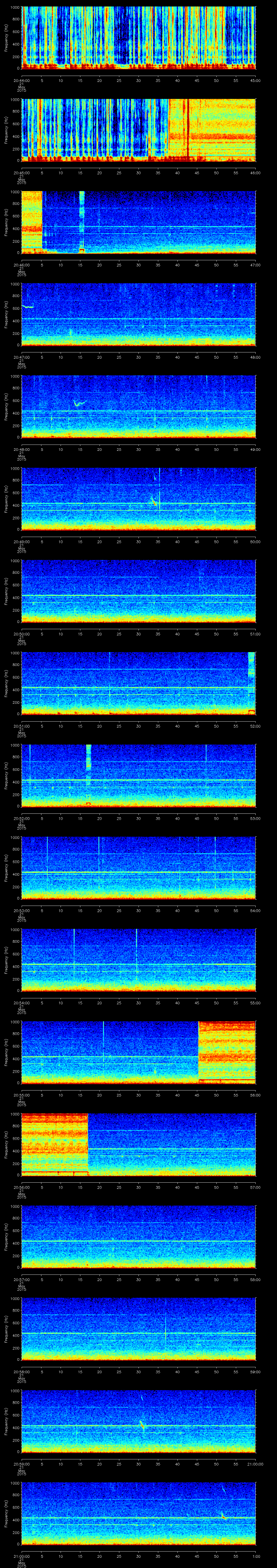This screenshot has width=277, height=1568.
Task: Select the 56:00 end time label
Action: [x=255, y=1096]
